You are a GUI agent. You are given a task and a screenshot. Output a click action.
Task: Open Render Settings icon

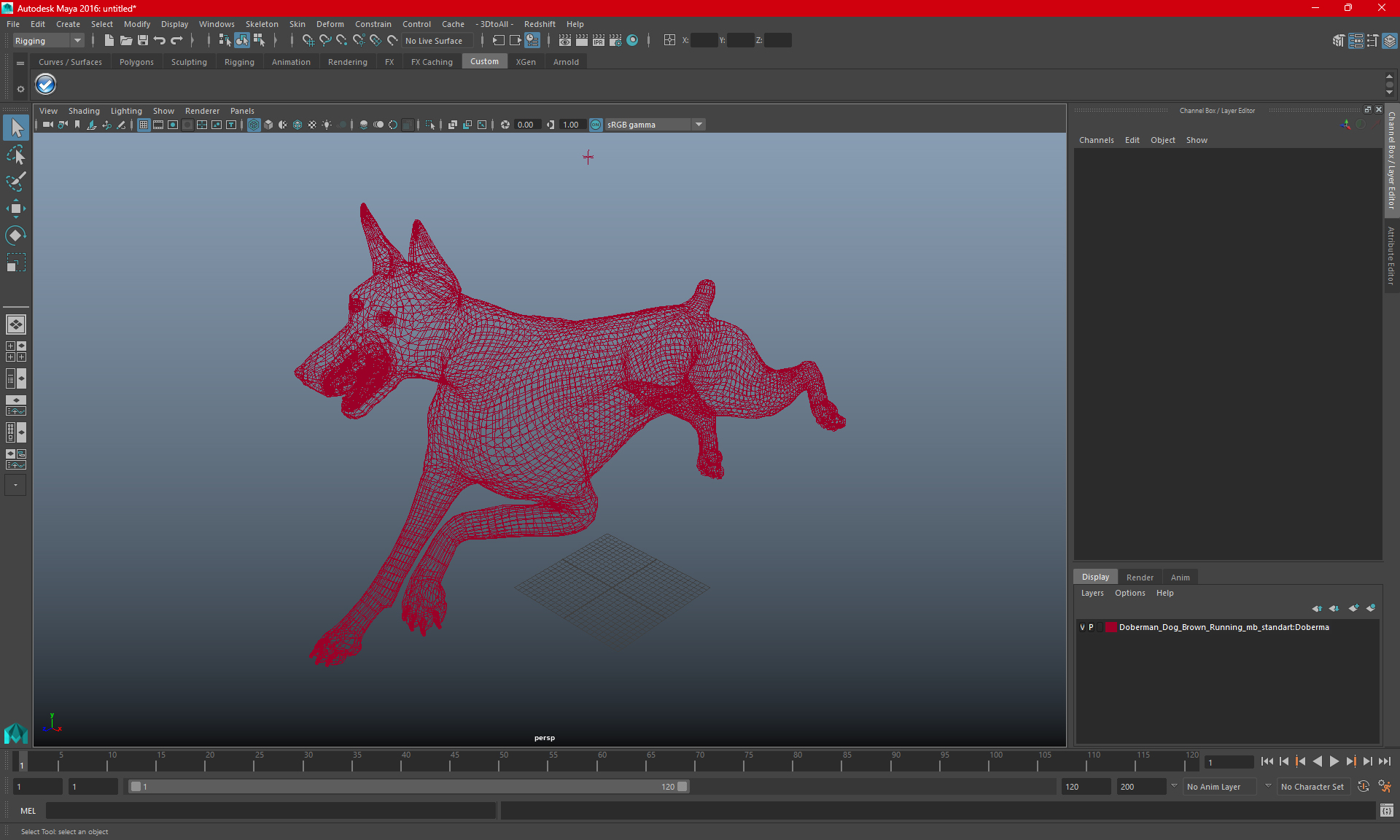615,41
